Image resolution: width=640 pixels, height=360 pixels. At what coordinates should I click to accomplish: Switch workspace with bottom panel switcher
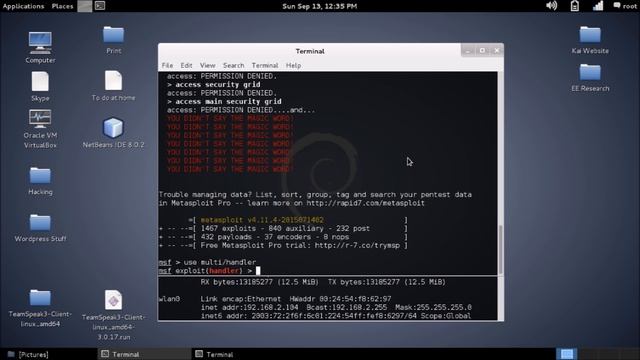[x=567, y=354]
